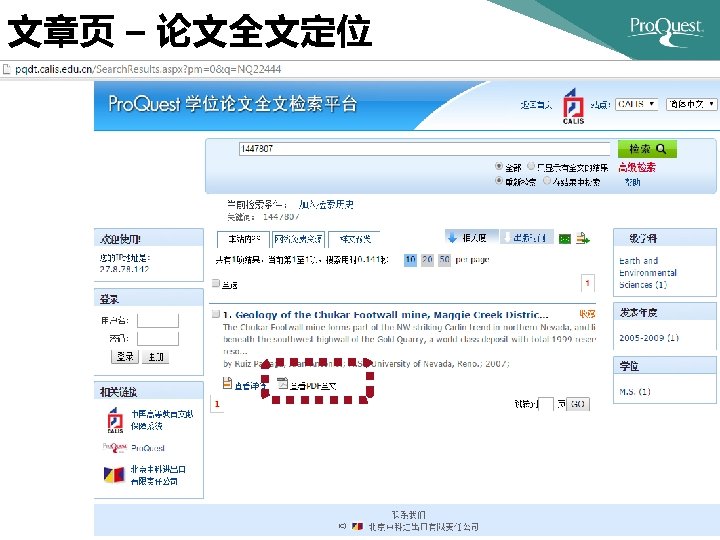
Task: Tick the checkbox beside result 1 Geology title
Action: pyautogui.click(x=216, y=314)
